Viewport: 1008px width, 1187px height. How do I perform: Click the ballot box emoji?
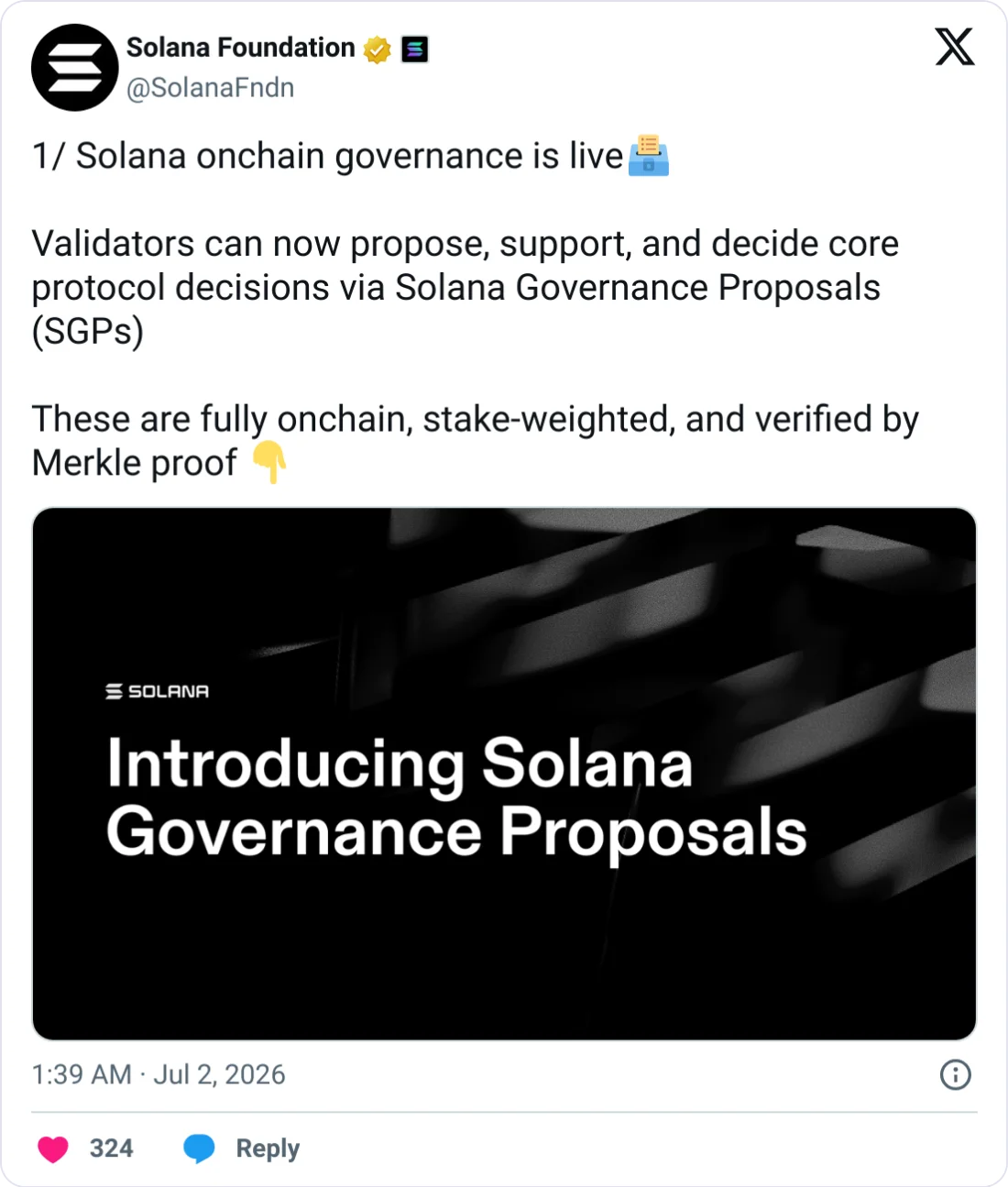tap(649, 155)
